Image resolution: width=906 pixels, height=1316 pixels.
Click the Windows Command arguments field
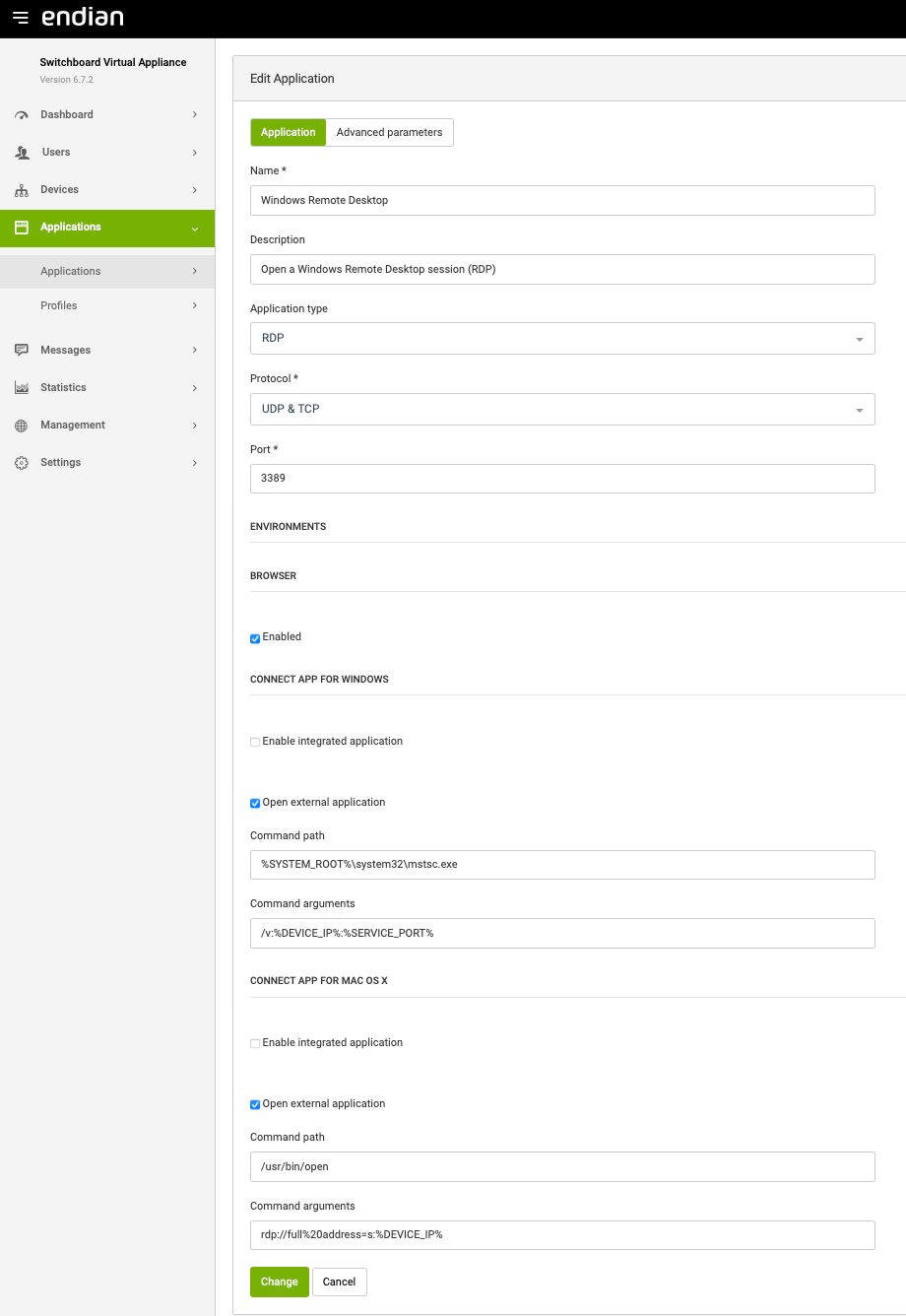click(562, 933)
